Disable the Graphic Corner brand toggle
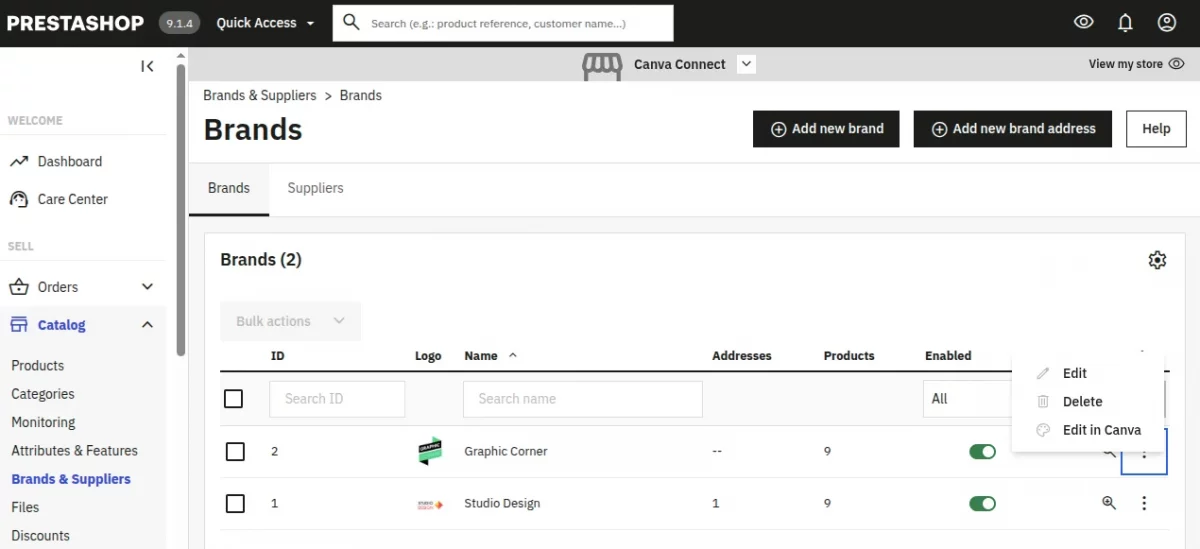Screen dimensions: 1200x549 pos(983,451)
